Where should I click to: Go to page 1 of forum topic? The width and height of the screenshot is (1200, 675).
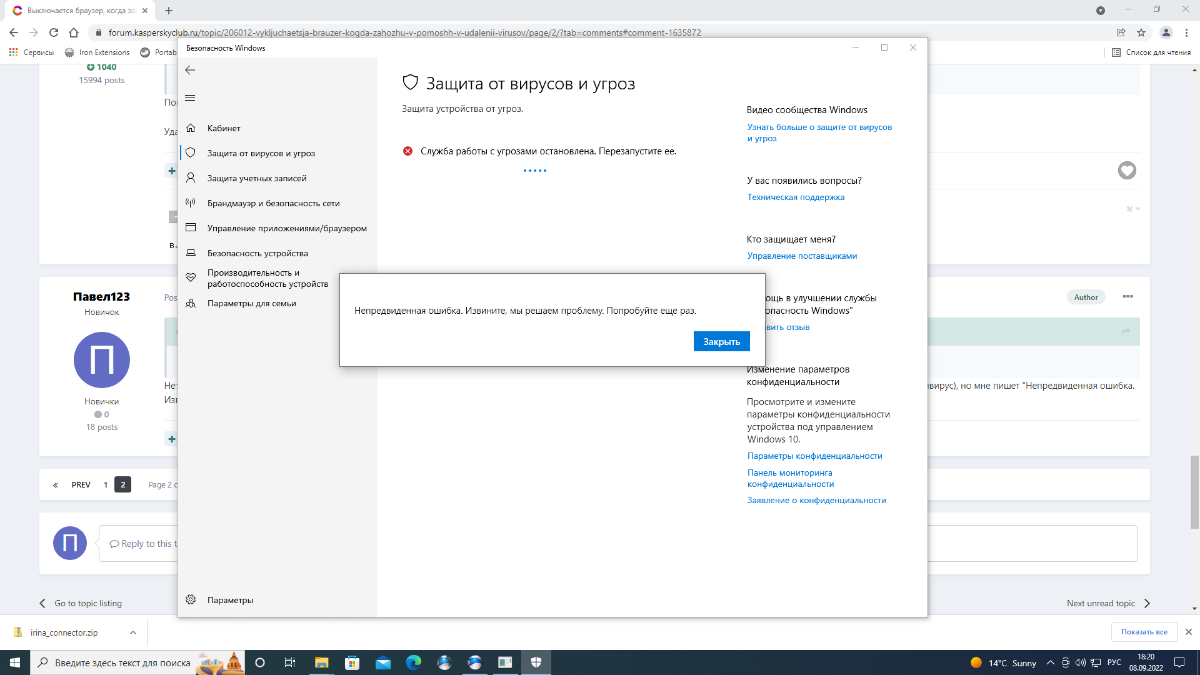105,485
